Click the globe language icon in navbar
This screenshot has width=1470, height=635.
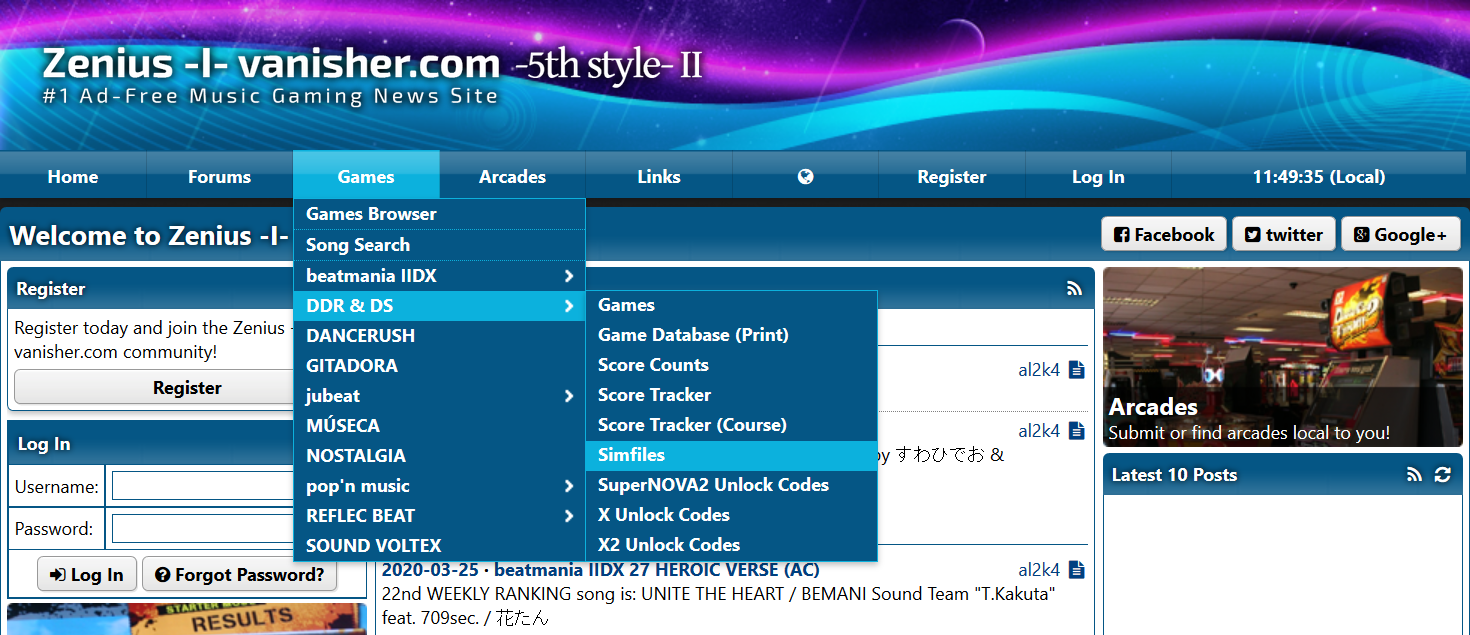[x=805, y=177]
